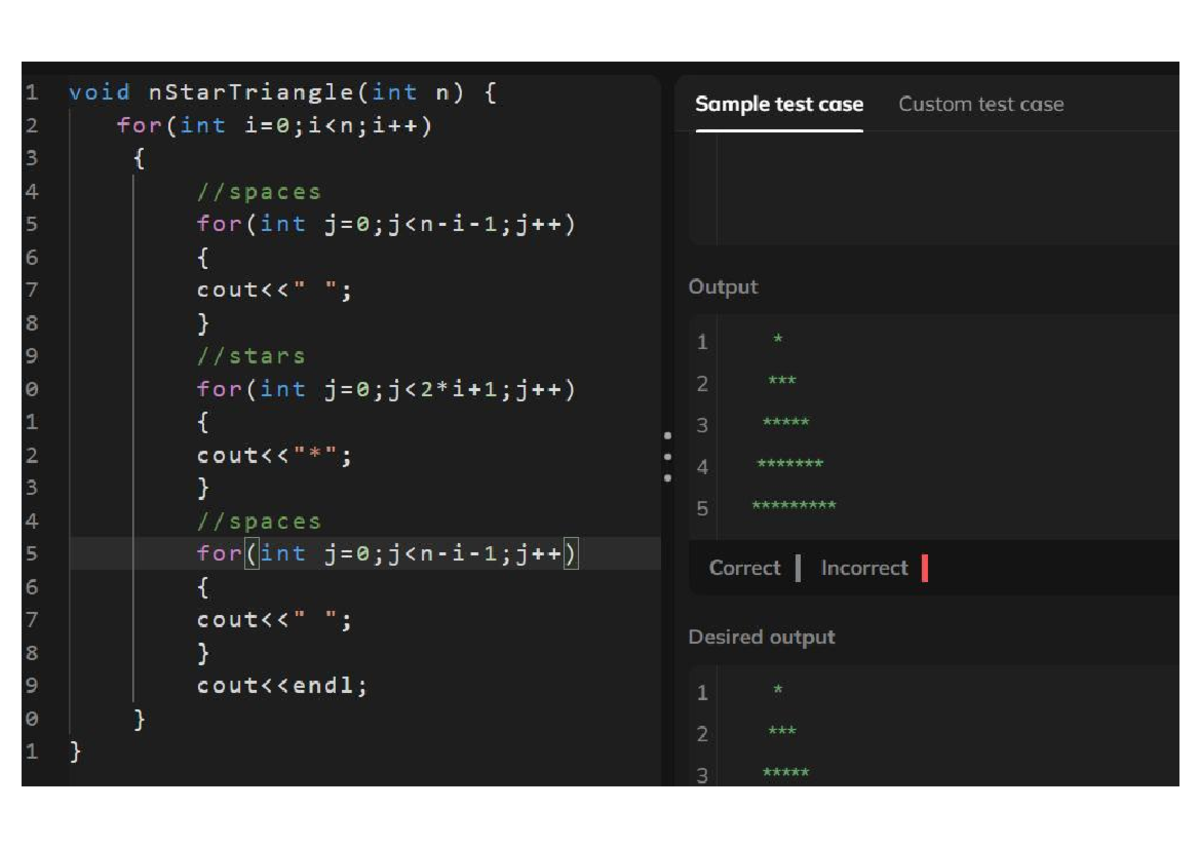Switch to the Sample test case tab
Screen dimensions: 1200x848
click(x=778, y=105)
